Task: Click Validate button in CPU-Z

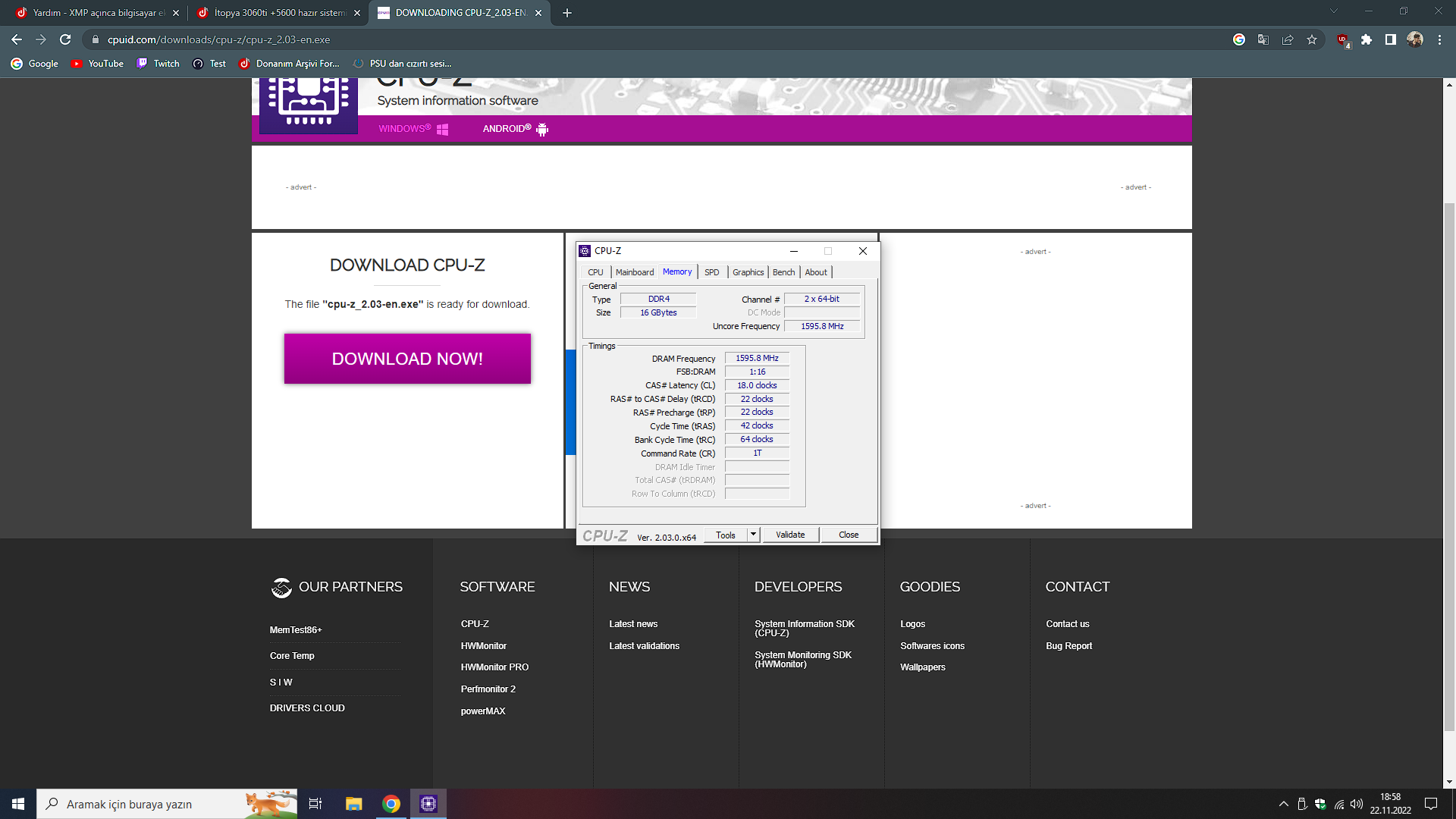Action: [790, 535]
